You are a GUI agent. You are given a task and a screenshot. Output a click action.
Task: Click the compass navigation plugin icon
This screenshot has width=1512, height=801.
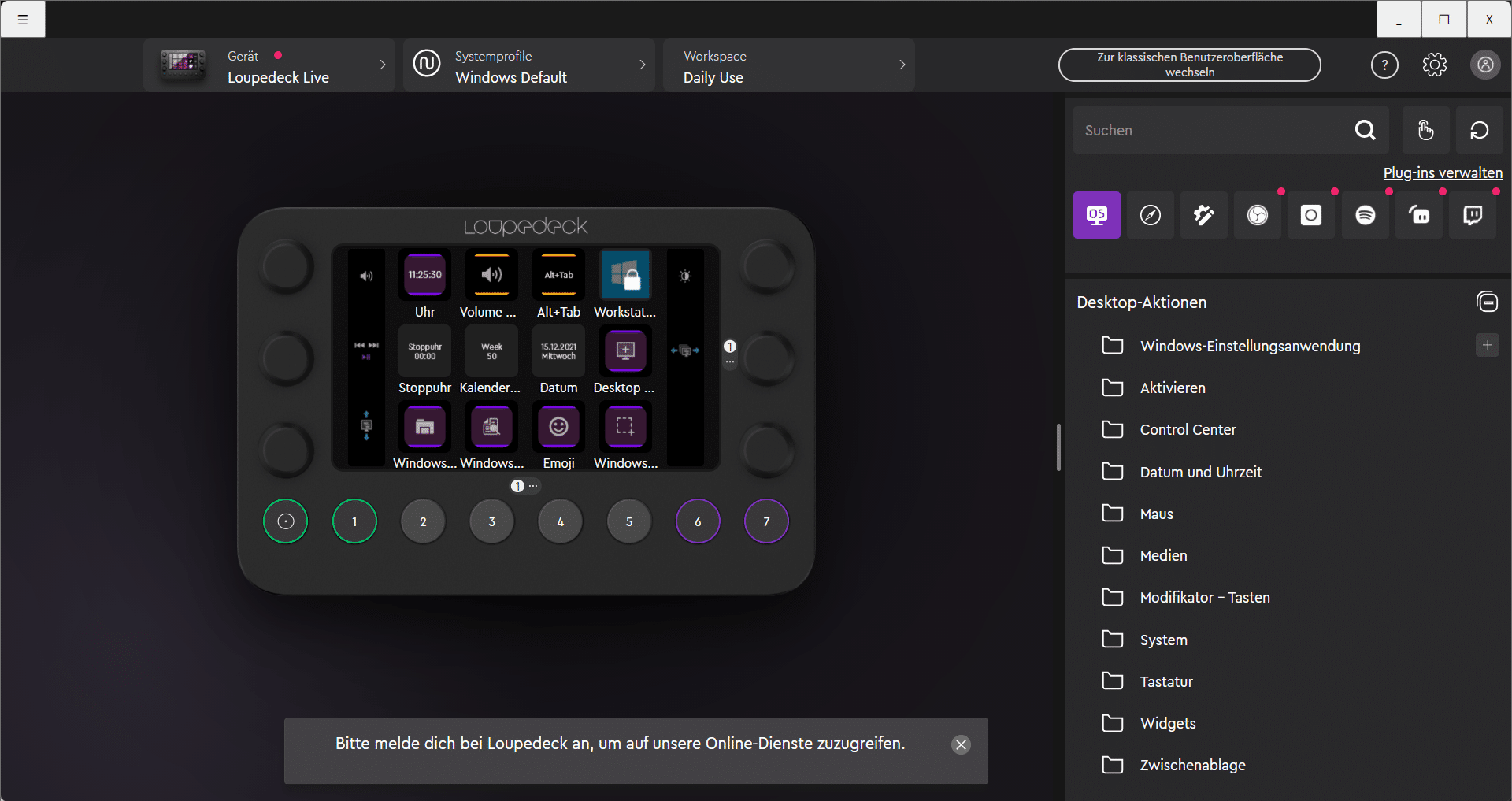(1150, 215)
